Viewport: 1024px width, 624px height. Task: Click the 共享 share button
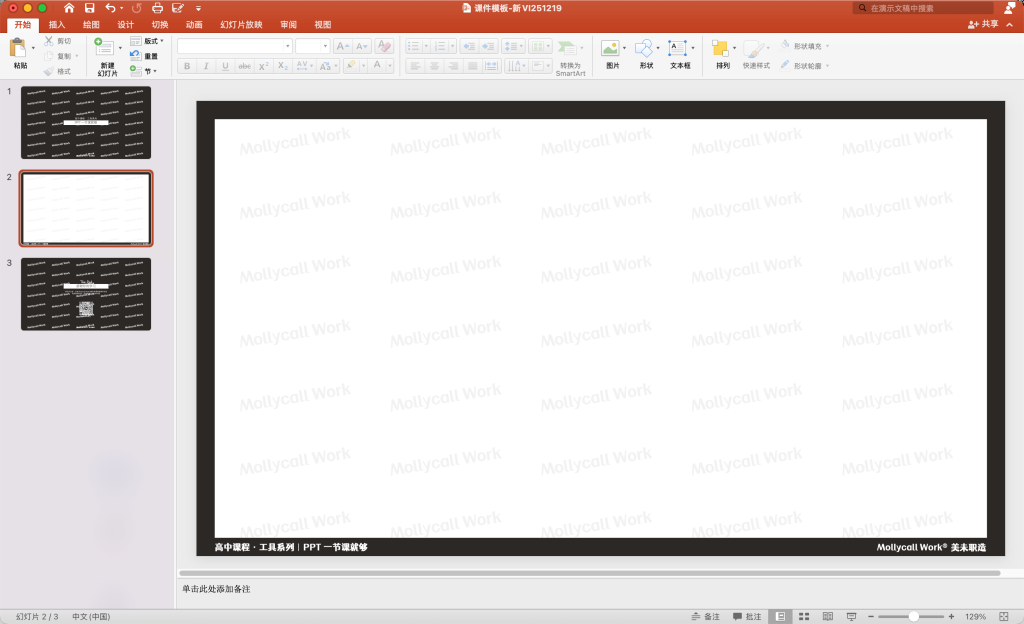(x=983, y=24)
